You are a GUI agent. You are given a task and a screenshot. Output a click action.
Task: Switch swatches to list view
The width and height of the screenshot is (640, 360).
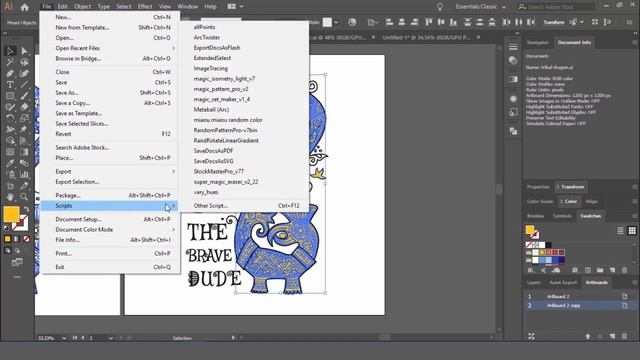tap(620, 231)
